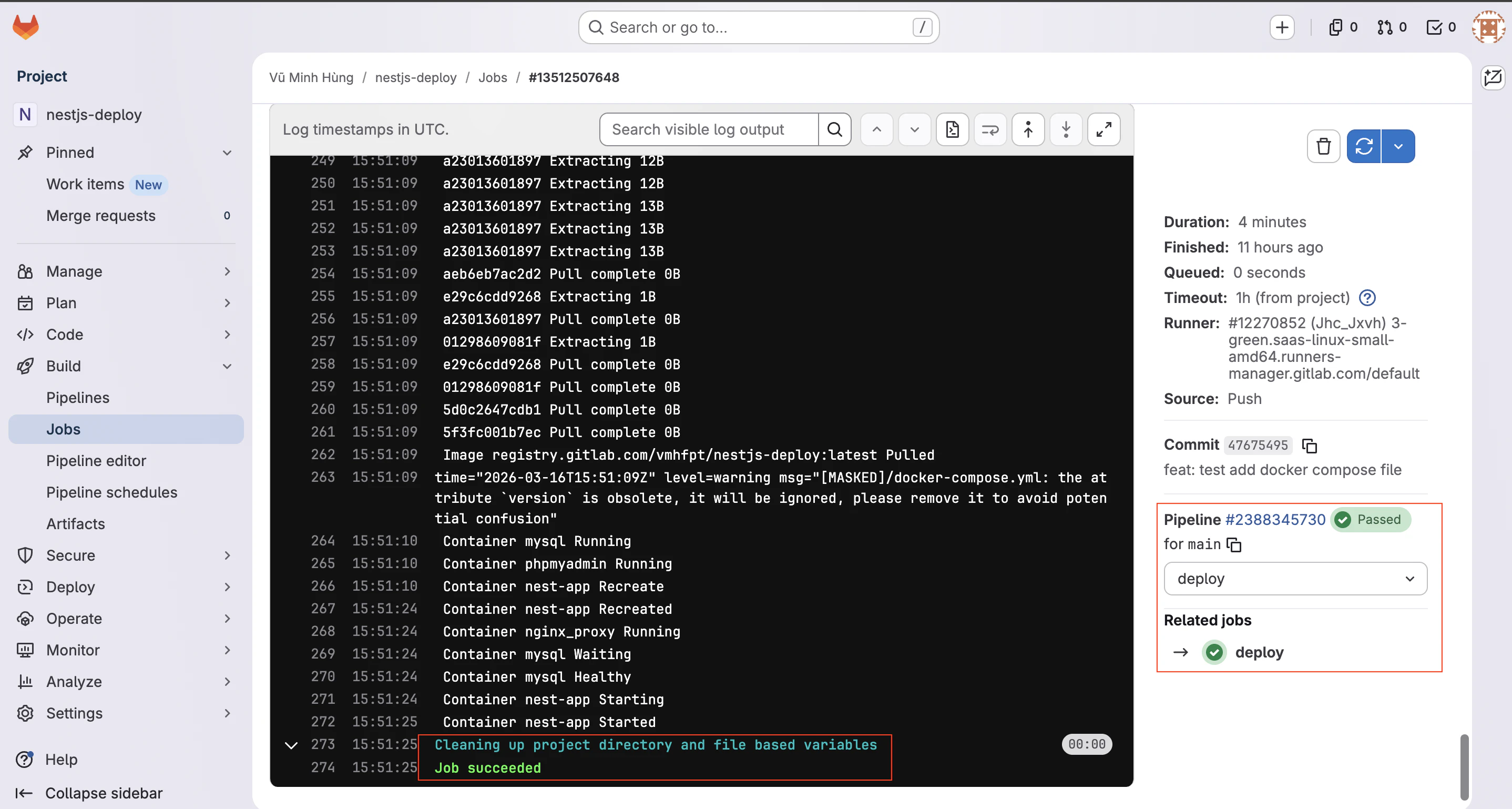This screenshot has width=1512, height=809.
Task: Retry this job button
Action: [x=1364, y=146]
